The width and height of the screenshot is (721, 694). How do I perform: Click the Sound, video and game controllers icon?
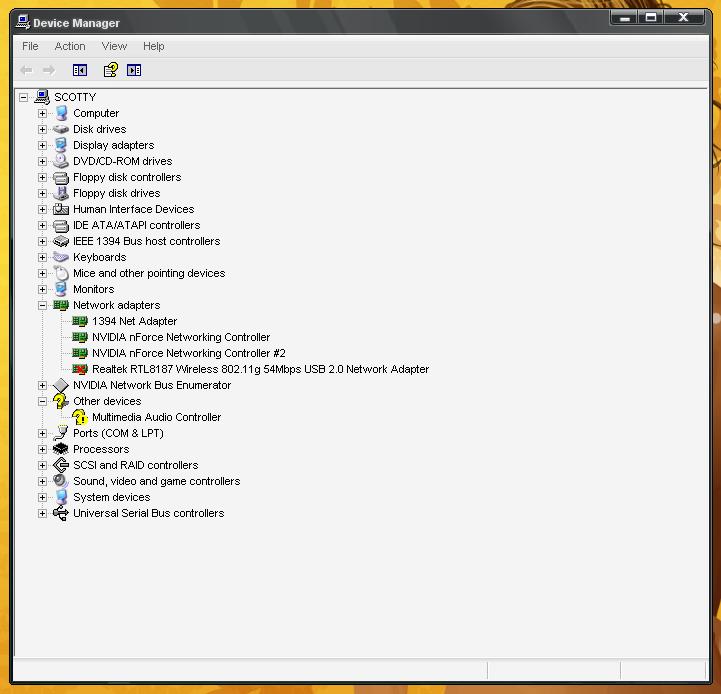pyautogui.click(x=61, y=481)
